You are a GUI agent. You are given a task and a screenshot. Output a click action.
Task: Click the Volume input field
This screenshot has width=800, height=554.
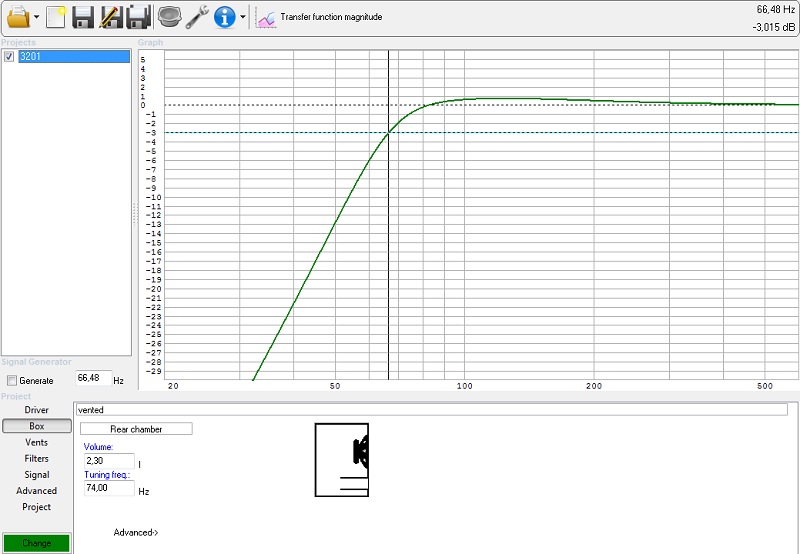click(109, 461)
